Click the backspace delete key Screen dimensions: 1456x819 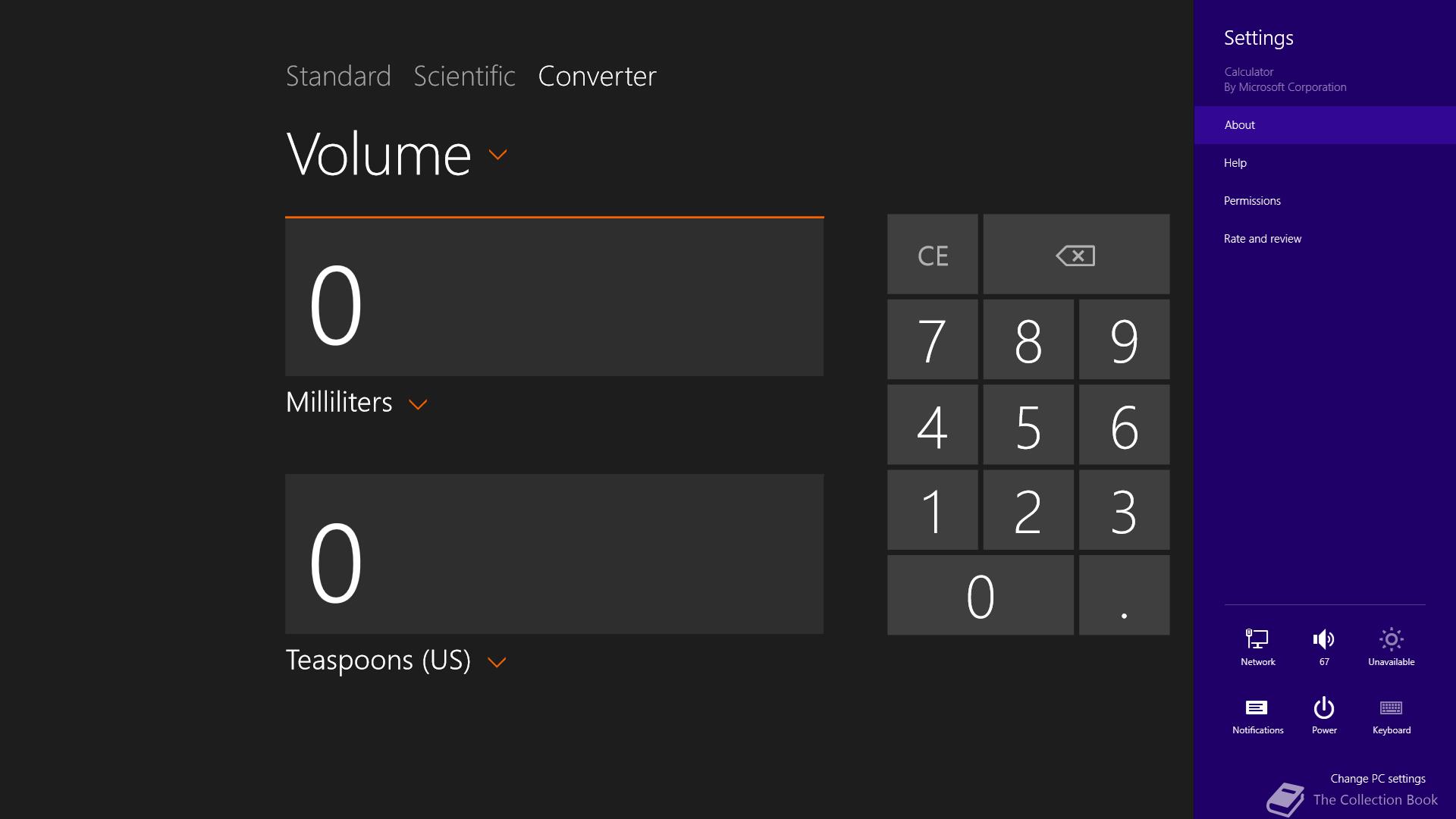tap(1076, 255)
